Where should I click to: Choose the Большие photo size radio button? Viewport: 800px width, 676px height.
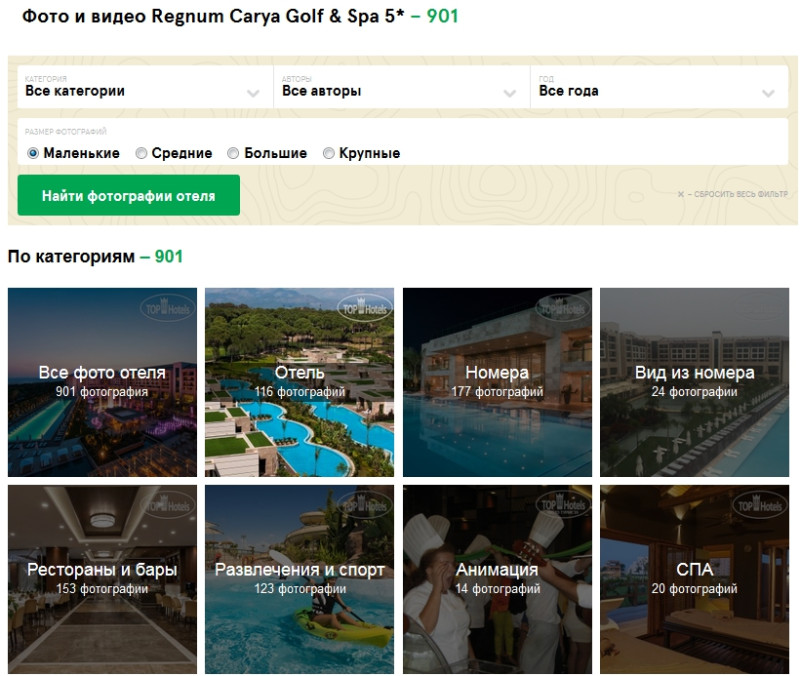[x=233, y=153]
